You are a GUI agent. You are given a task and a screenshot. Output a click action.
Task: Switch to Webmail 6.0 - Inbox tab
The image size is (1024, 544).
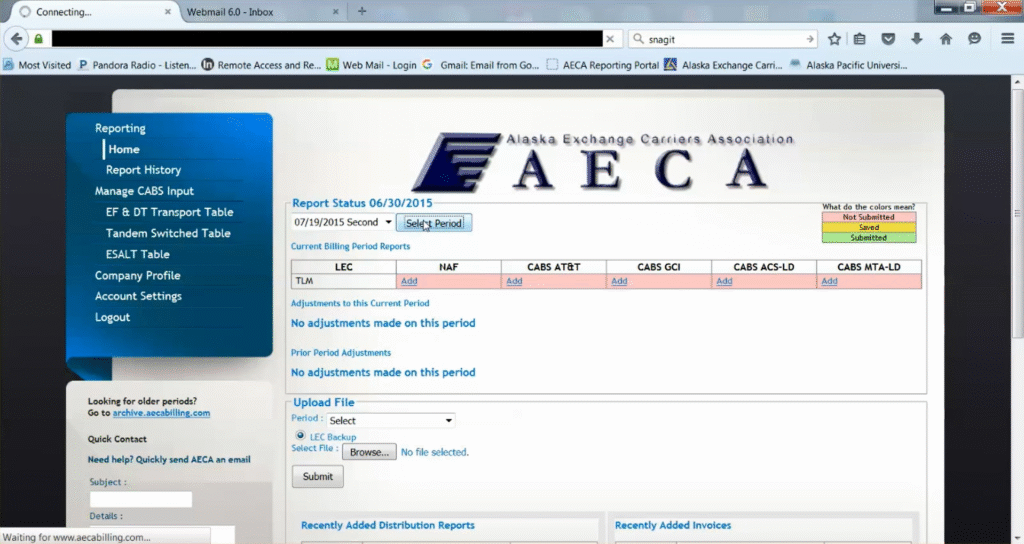pos(263,12)
